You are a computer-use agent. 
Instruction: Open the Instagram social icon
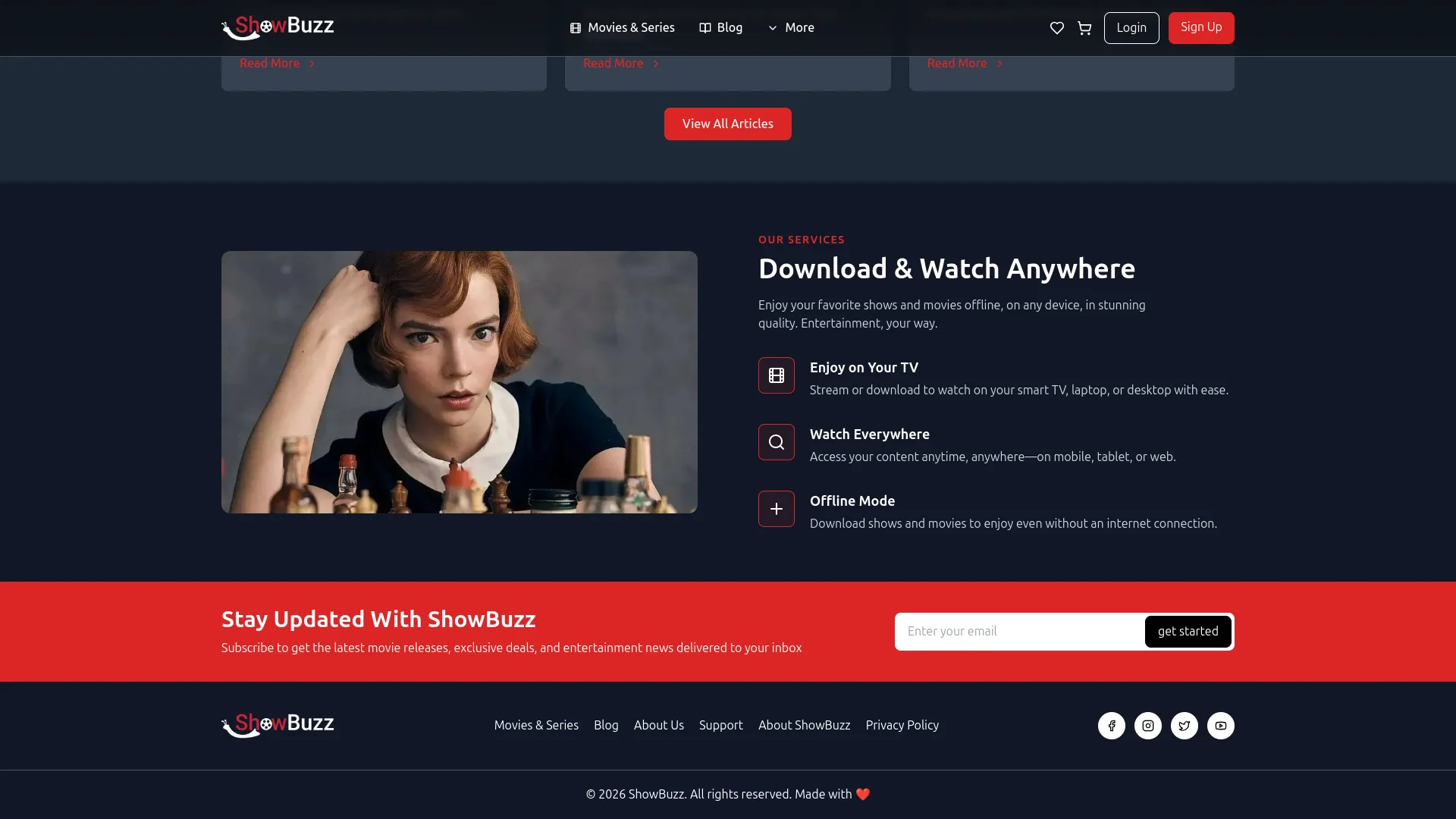click(x=1147, y=726)
